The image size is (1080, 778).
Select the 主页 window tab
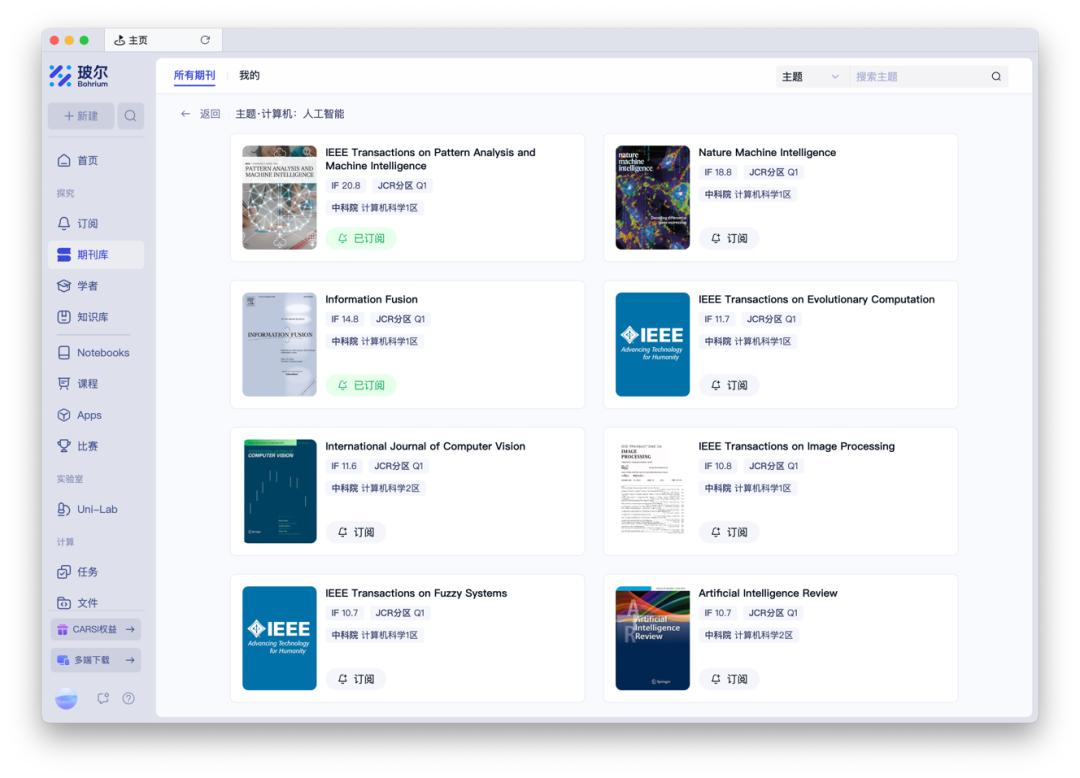point(163,40)
